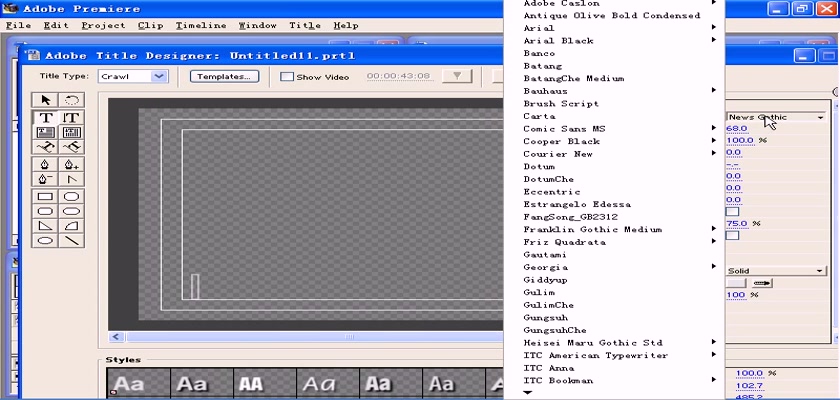Open the Window menu
Image resolution: width=840 pixels, height=400 pixels.
pyautogui.click(x=258, y=25)
